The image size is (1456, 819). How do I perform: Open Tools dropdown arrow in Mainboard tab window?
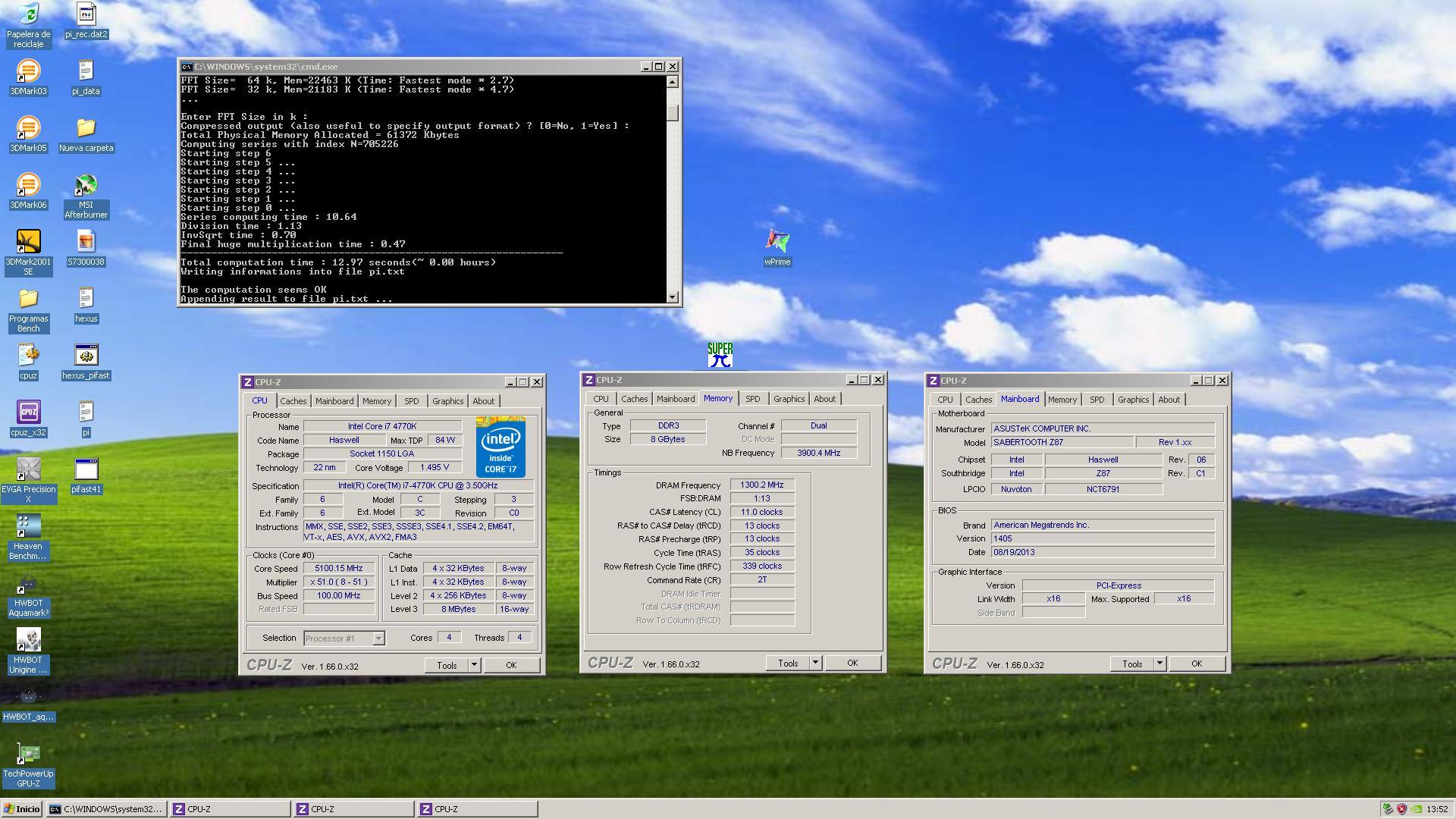coord(1159,664)
